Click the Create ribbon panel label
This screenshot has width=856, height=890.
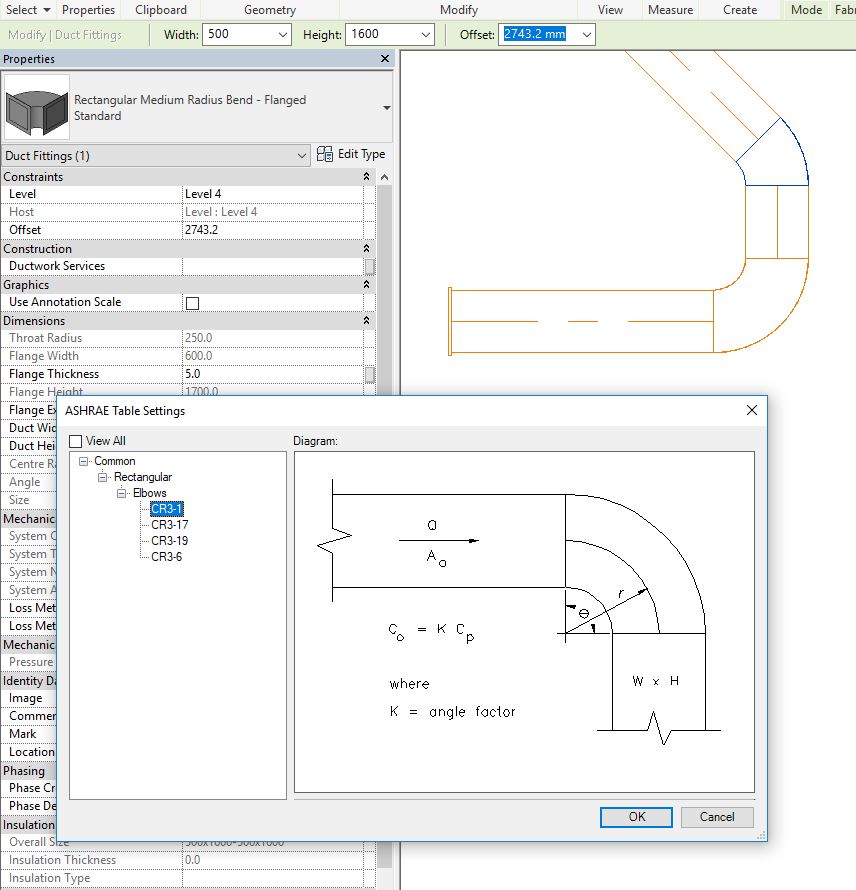pyautogui.click(x=740, y=10)
